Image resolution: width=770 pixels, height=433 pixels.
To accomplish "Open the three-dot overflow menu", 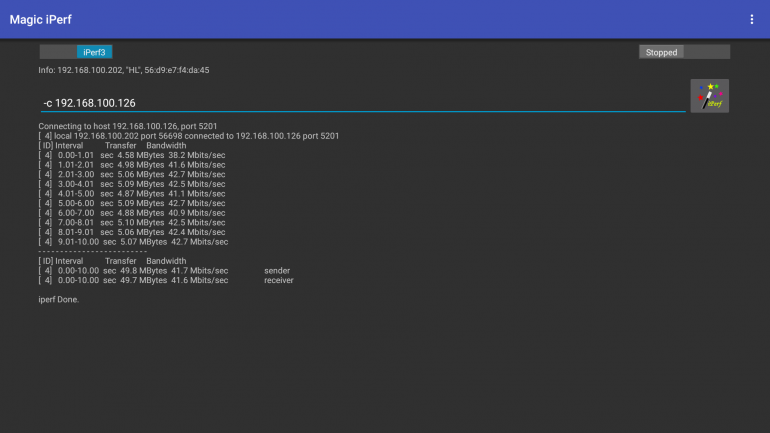I will coord(752,19).
